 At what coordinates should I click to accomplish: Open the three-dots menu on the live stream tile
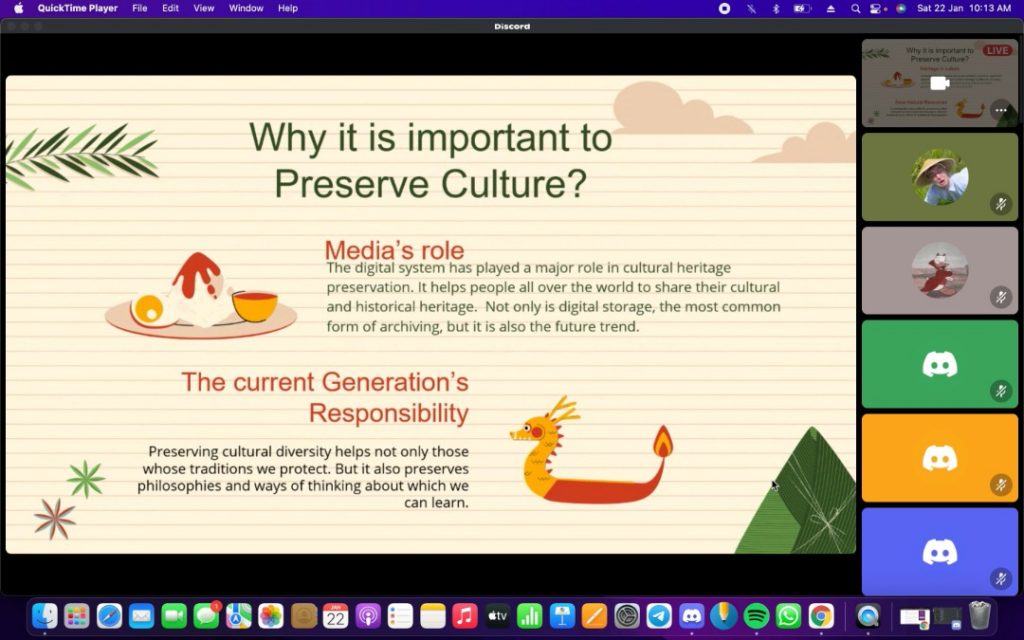pos(1000,110)
